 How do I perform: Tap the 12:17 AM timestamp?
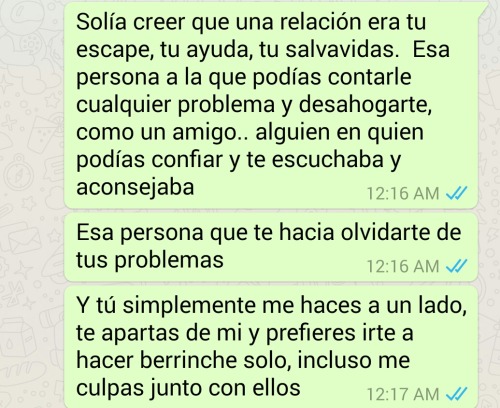pos(403,394)
